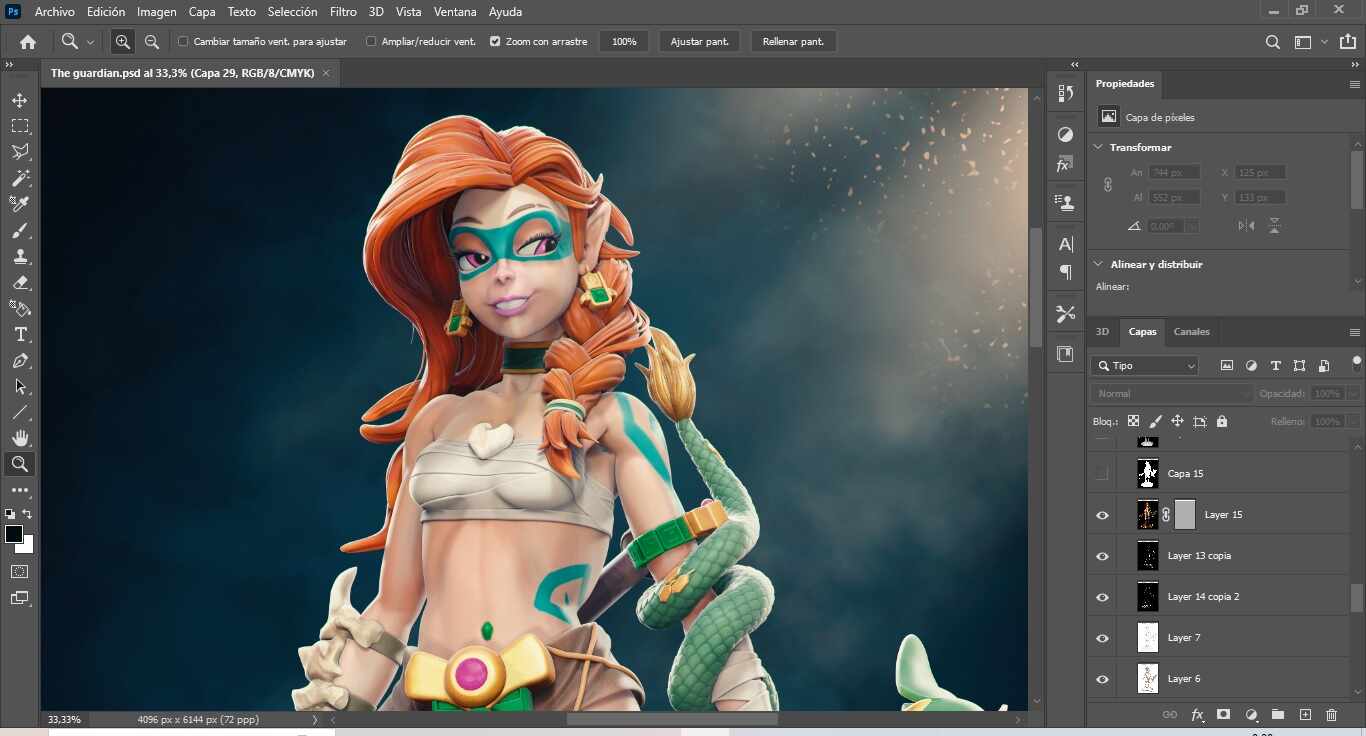Screen dimensions: 1366x736
Task: Create a new layer group
Action: coord(1278,715)
